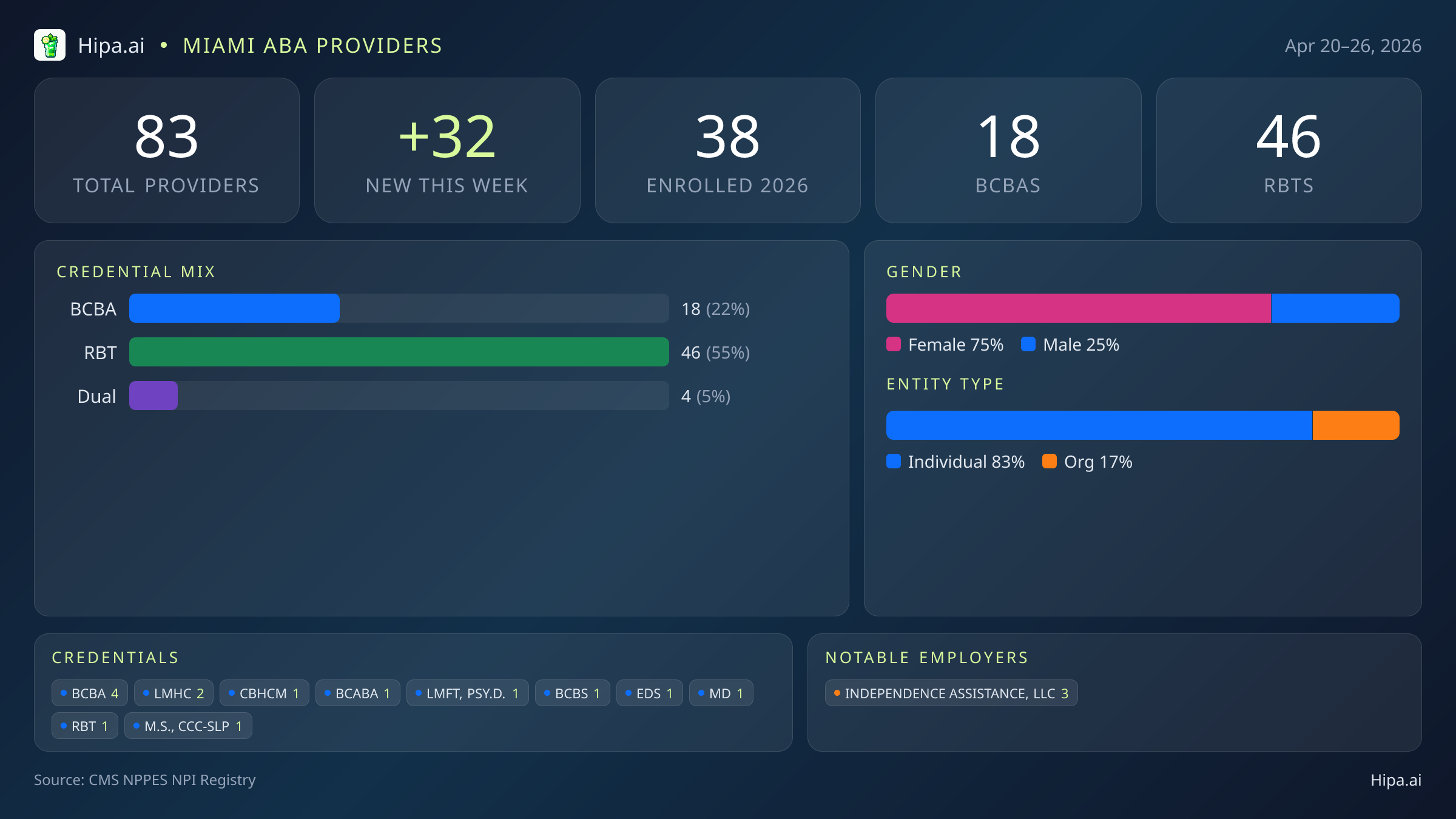Select the M.S., CCC-SLP credential chip
The width and height of the screenshot is (1456, 819).
[188, 726]
